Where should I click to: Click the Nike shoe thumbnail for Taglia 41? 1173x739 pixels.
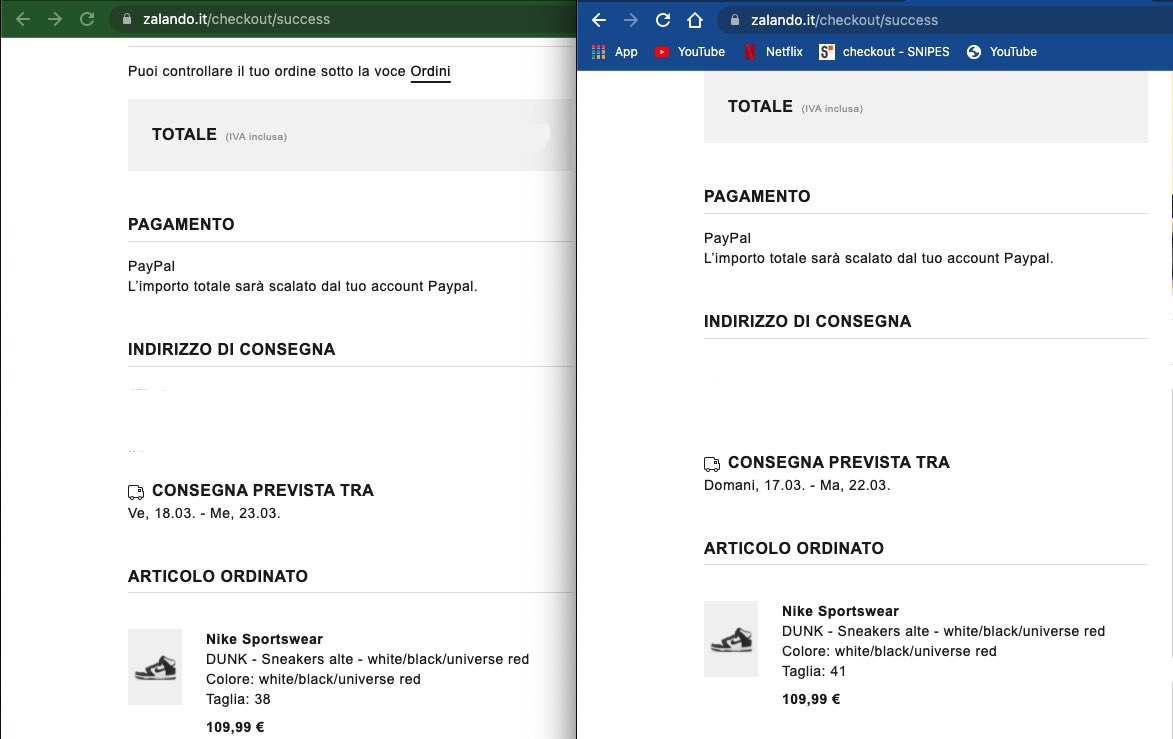pos(731,639)
